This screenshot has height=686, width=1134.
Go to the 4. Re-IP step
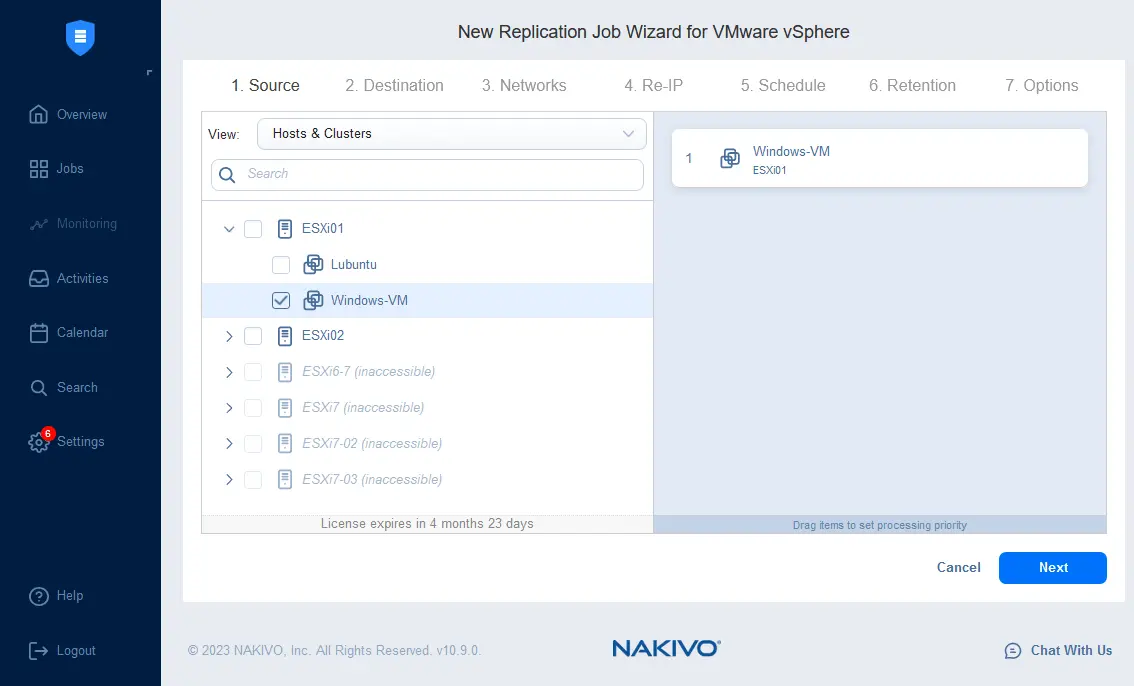[654, 85]
